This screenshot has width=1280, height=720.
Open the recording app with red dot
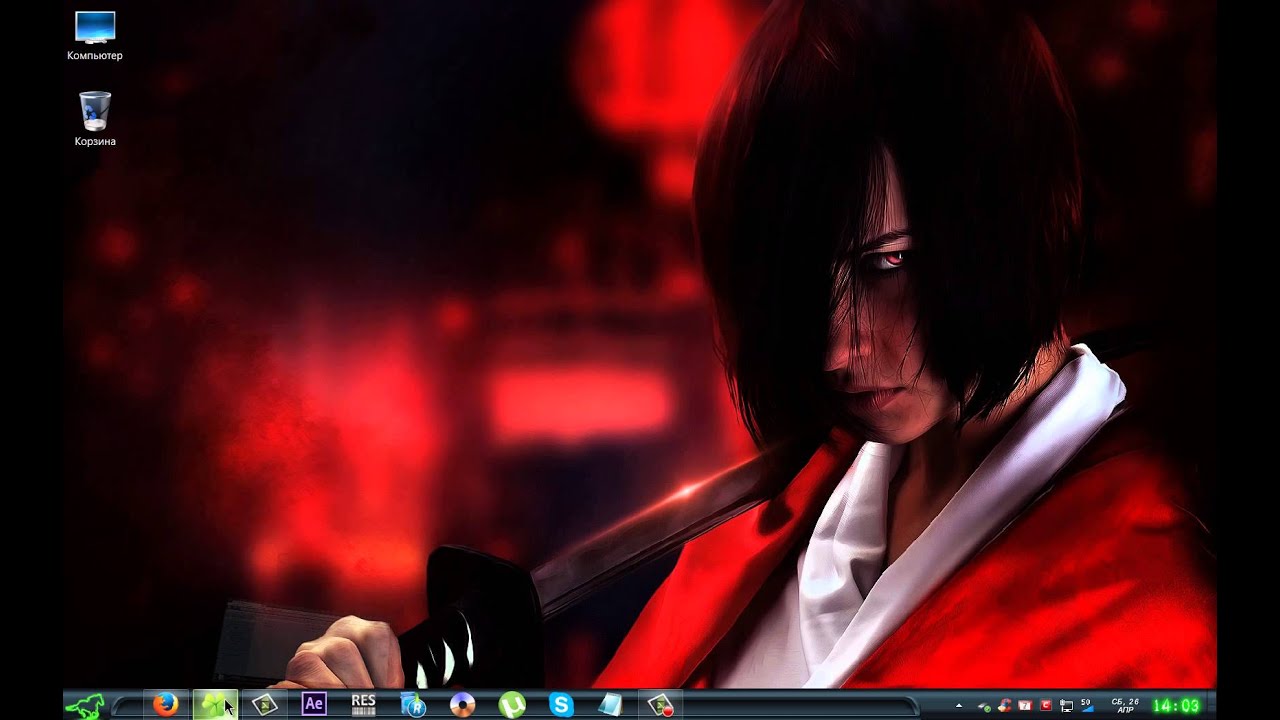coord(660,705)
